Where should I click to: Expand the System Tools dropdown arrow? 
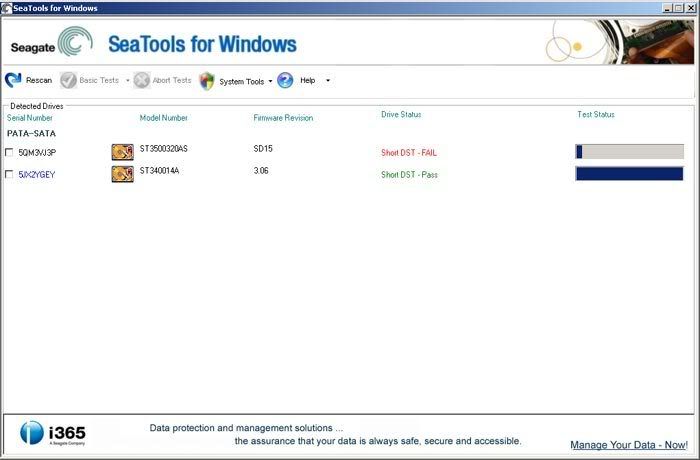[x=271, y=81]
